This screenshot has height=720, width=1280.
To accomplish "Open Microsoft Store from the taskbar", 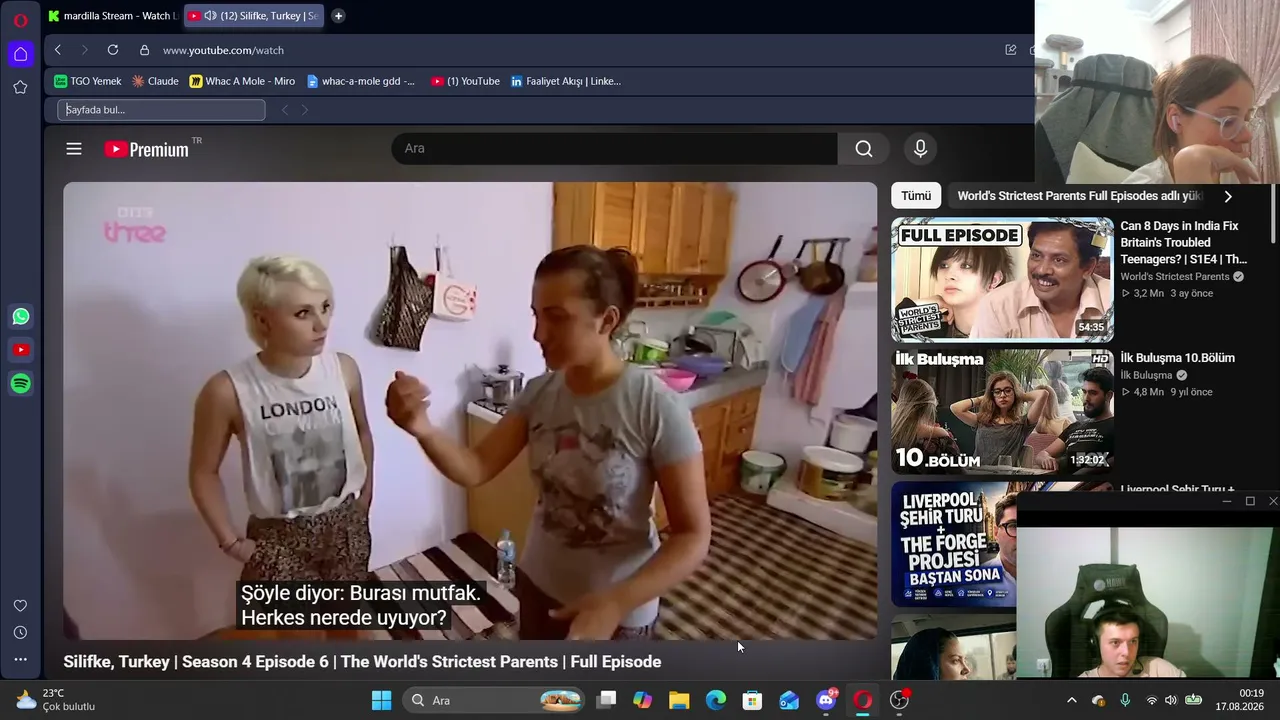I will (752, 700).
